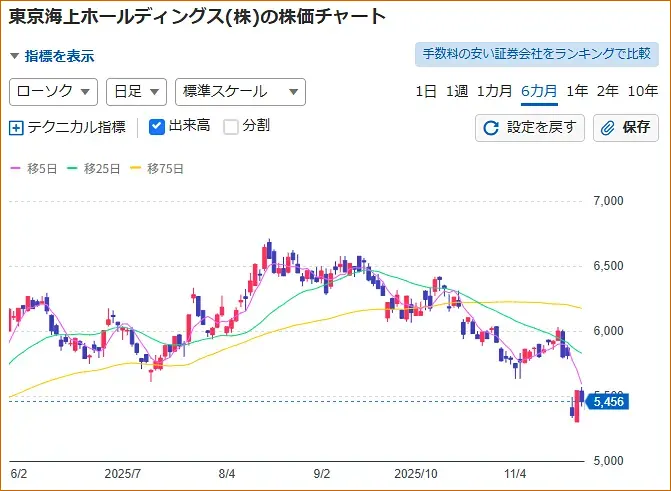This screenshot has height=491, width=671.
Task: Select the 6カ月 period tab
Action: 539,91
